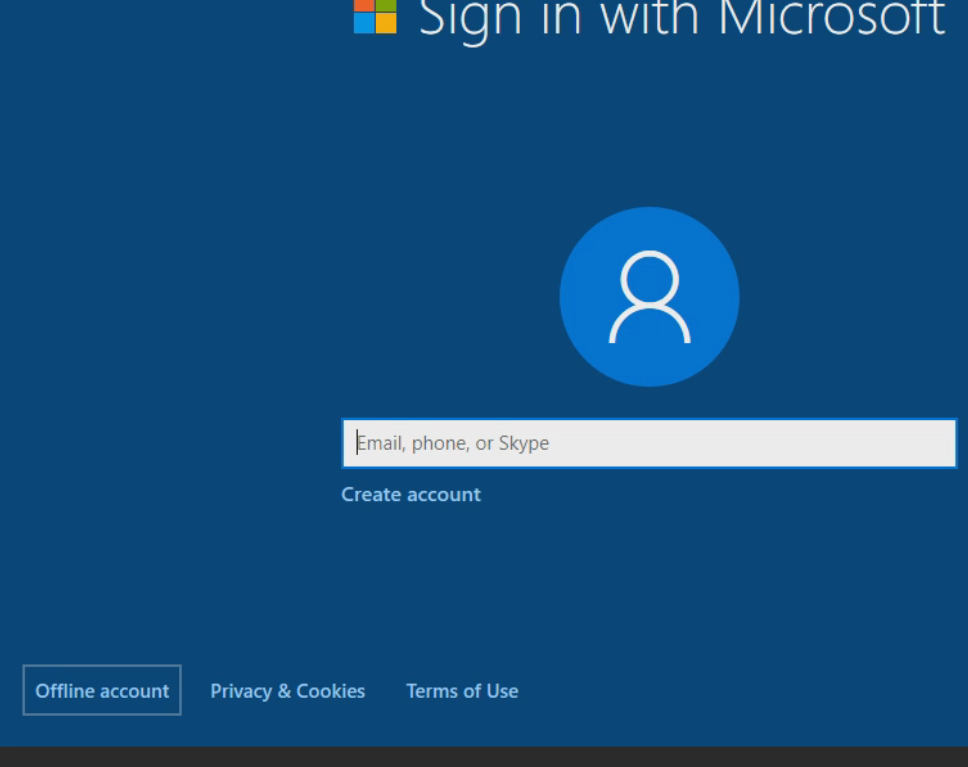Choose the Offline account button
The width and height of the screenshot is (968, 767).
pyautogui.click(x=102, y=691)
